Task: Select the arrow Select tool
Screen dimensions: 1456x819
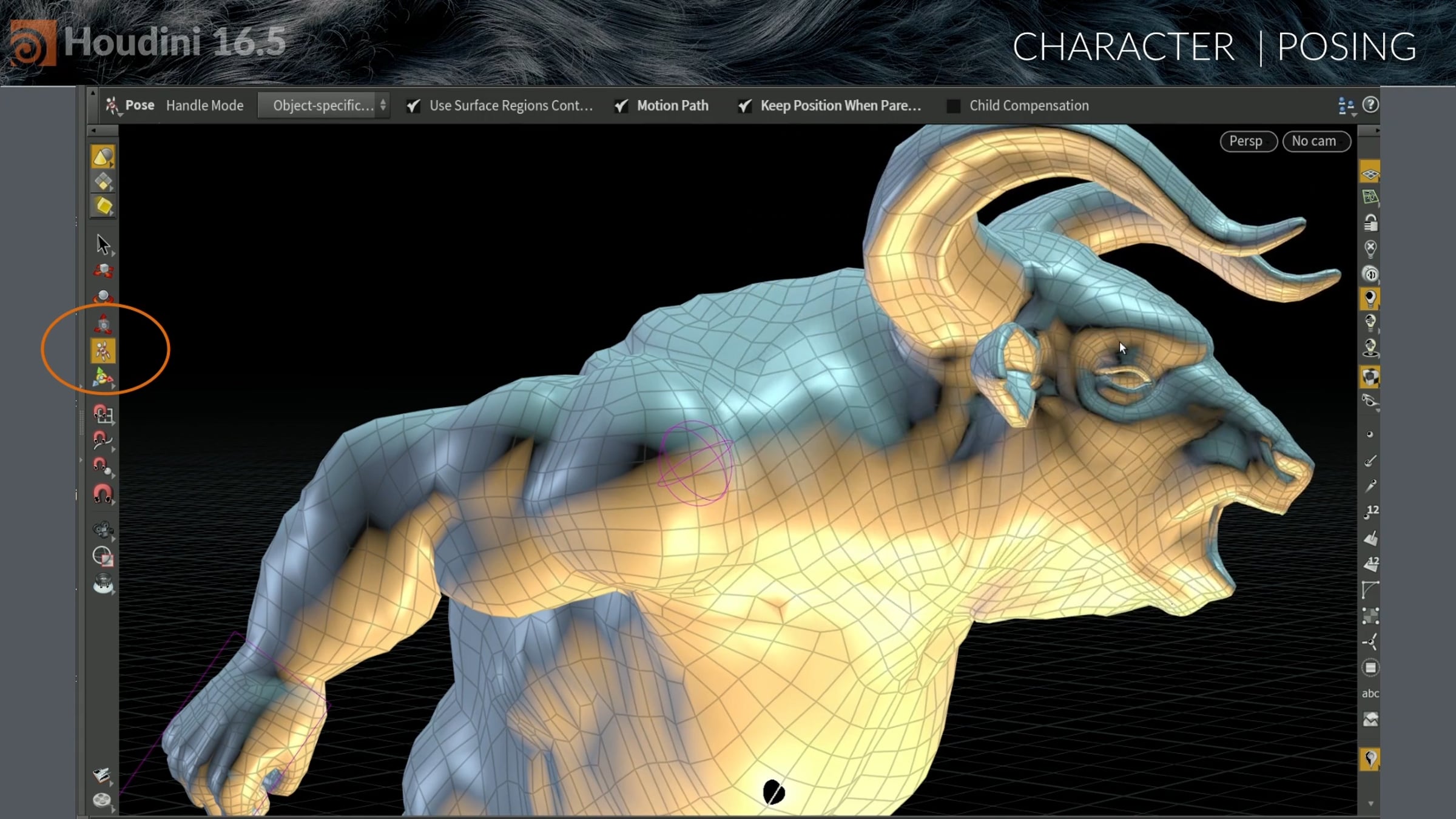Action: [103, 244]
